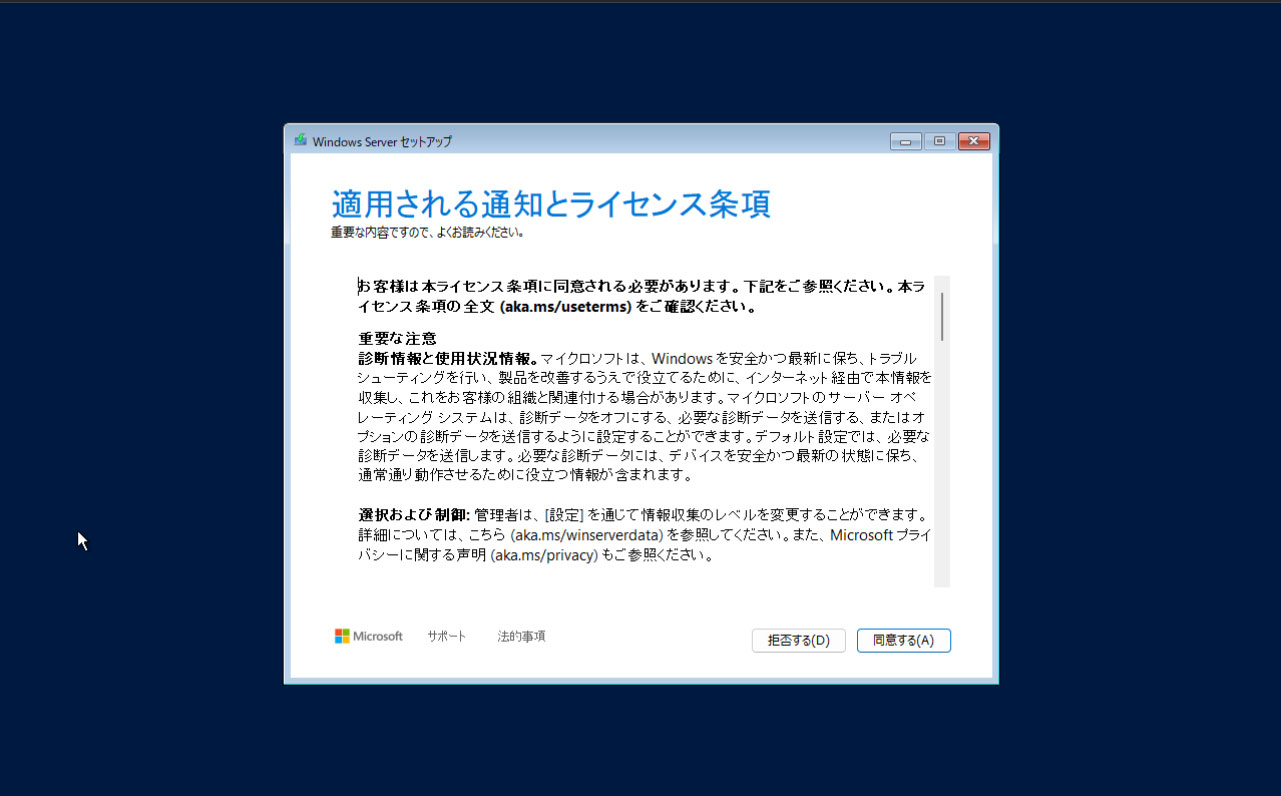Viewport: 1281px width, 796px height.
Task: Click the 診断情報と使用状況情報 bold text
Action: coord(446,358)
